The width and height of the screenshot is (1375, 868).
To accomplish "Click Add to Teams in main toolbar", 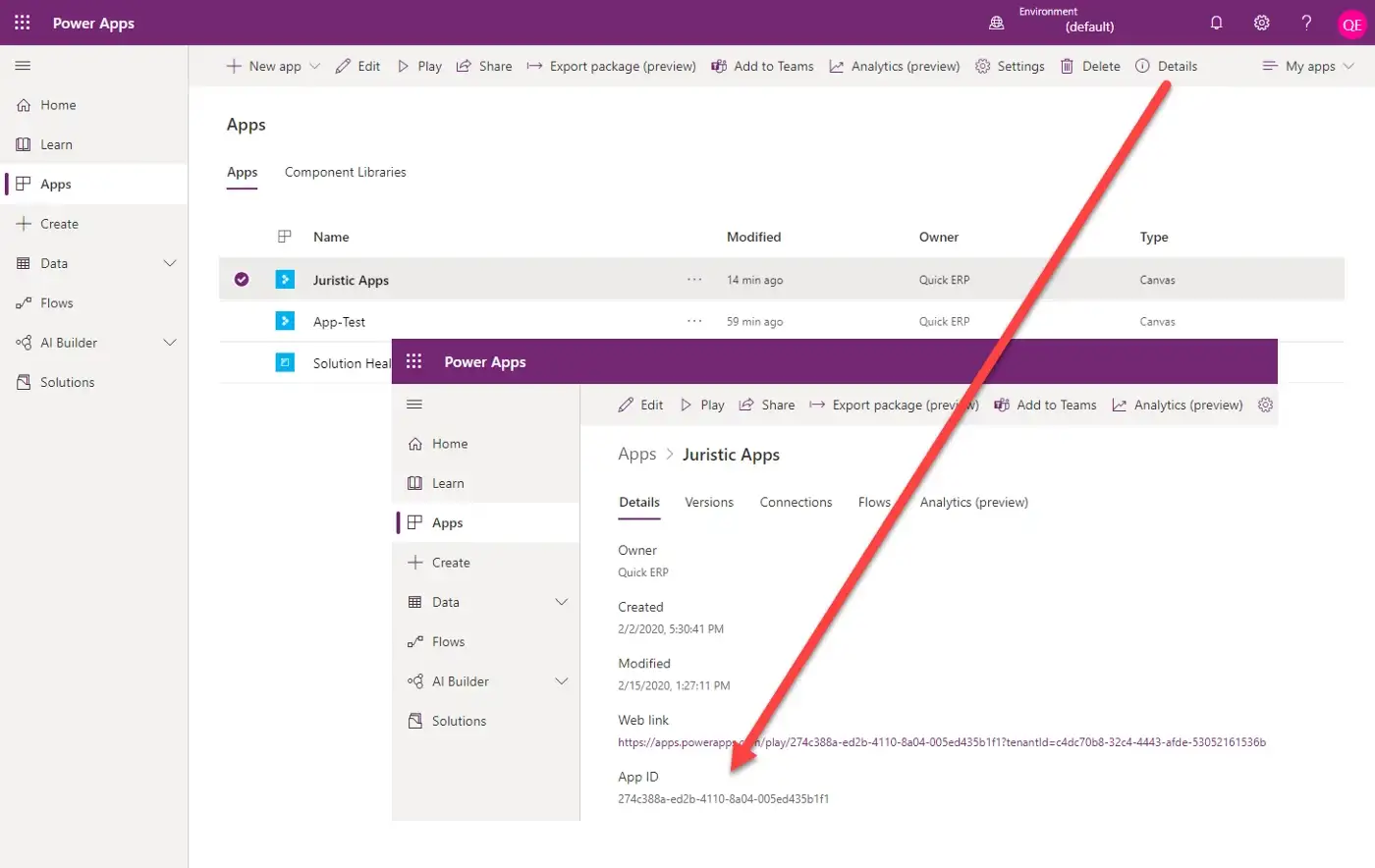I will [762, 66].
